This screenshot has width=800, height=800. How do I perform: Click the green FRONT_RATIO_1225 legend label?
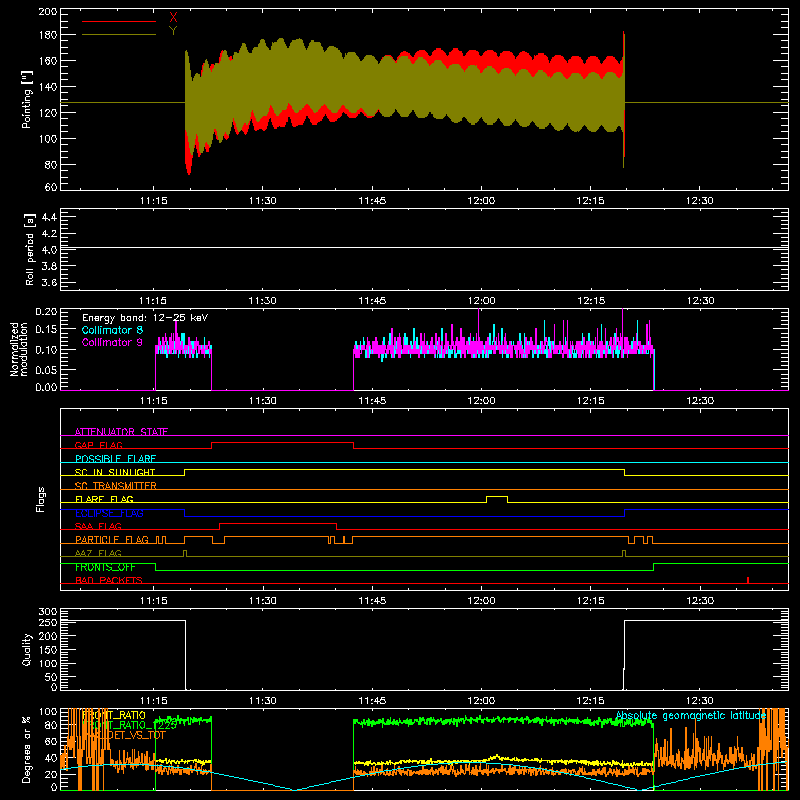point(129,725)
